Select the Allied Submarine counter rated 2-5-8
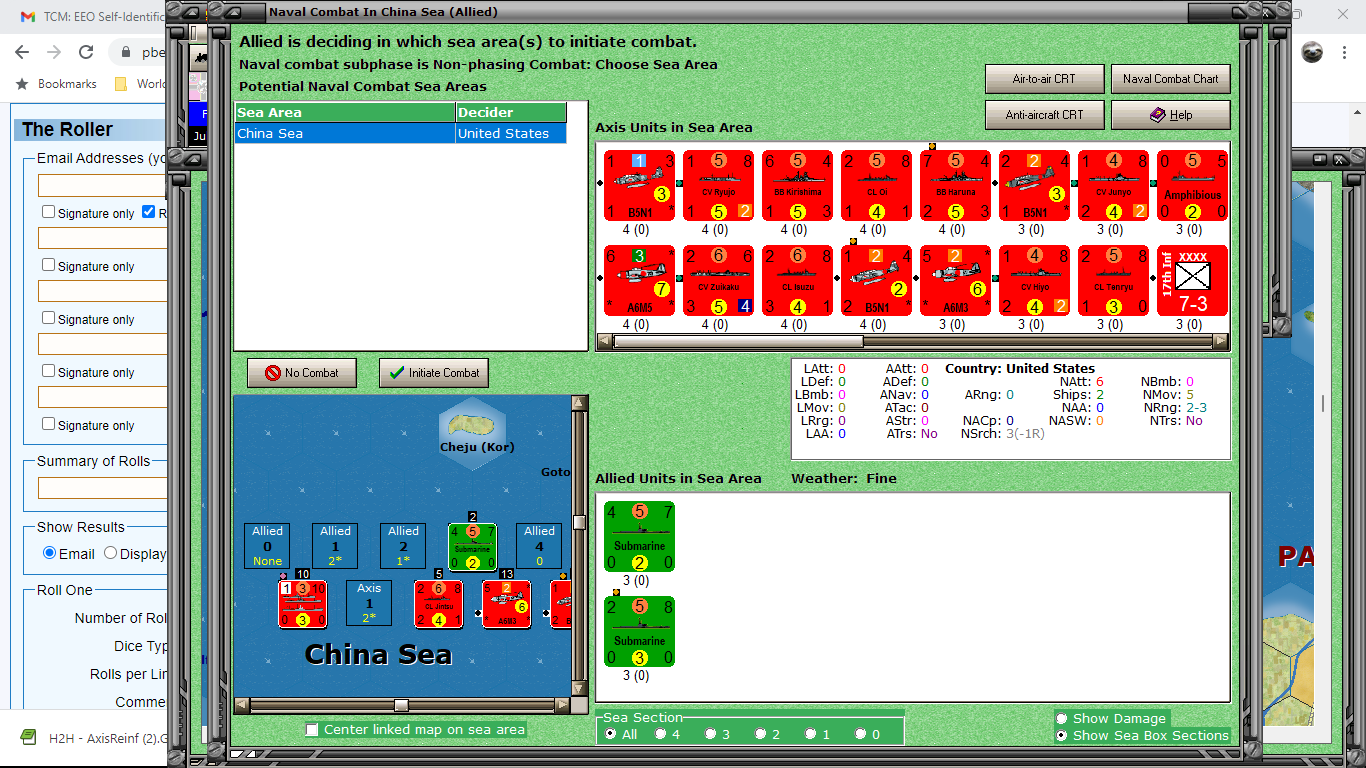This screenshot has height=768, width=1366. [x=639, y=632]
